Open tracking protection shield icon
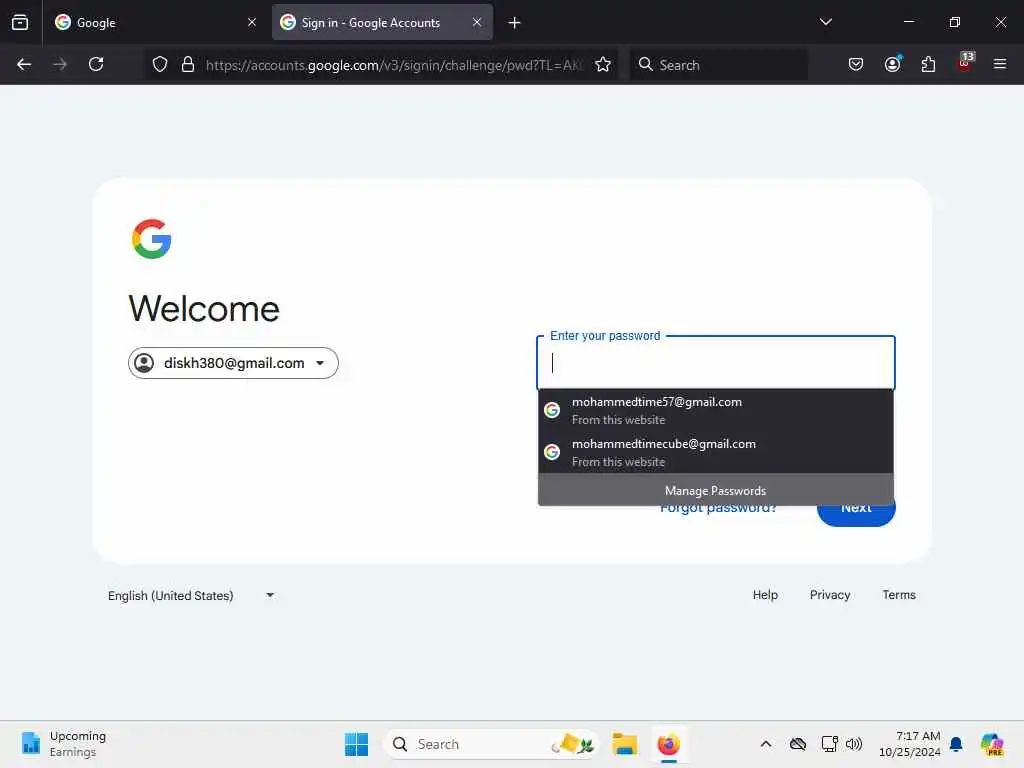The image size is (1024, 768). tap(160, 64)
